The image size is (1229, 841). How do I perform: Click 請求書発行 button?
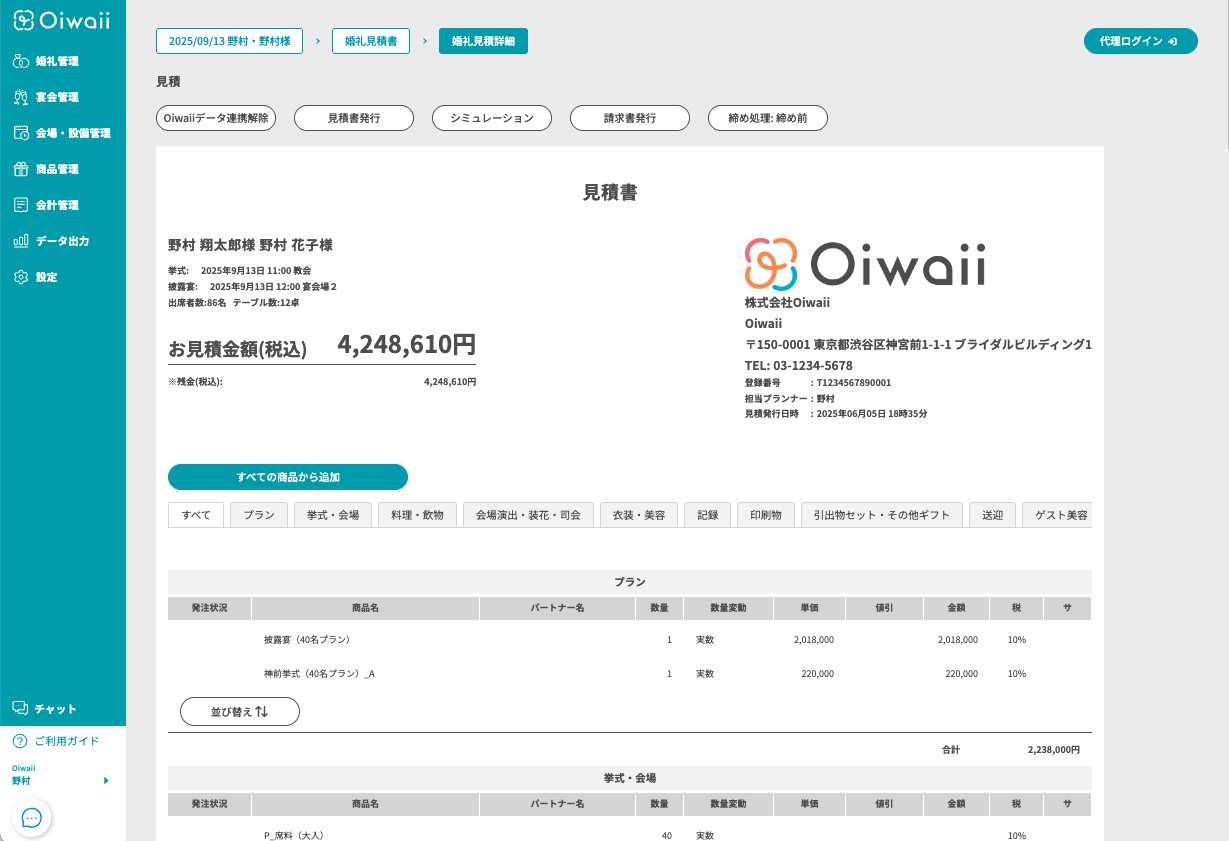[x=630, y=118]
